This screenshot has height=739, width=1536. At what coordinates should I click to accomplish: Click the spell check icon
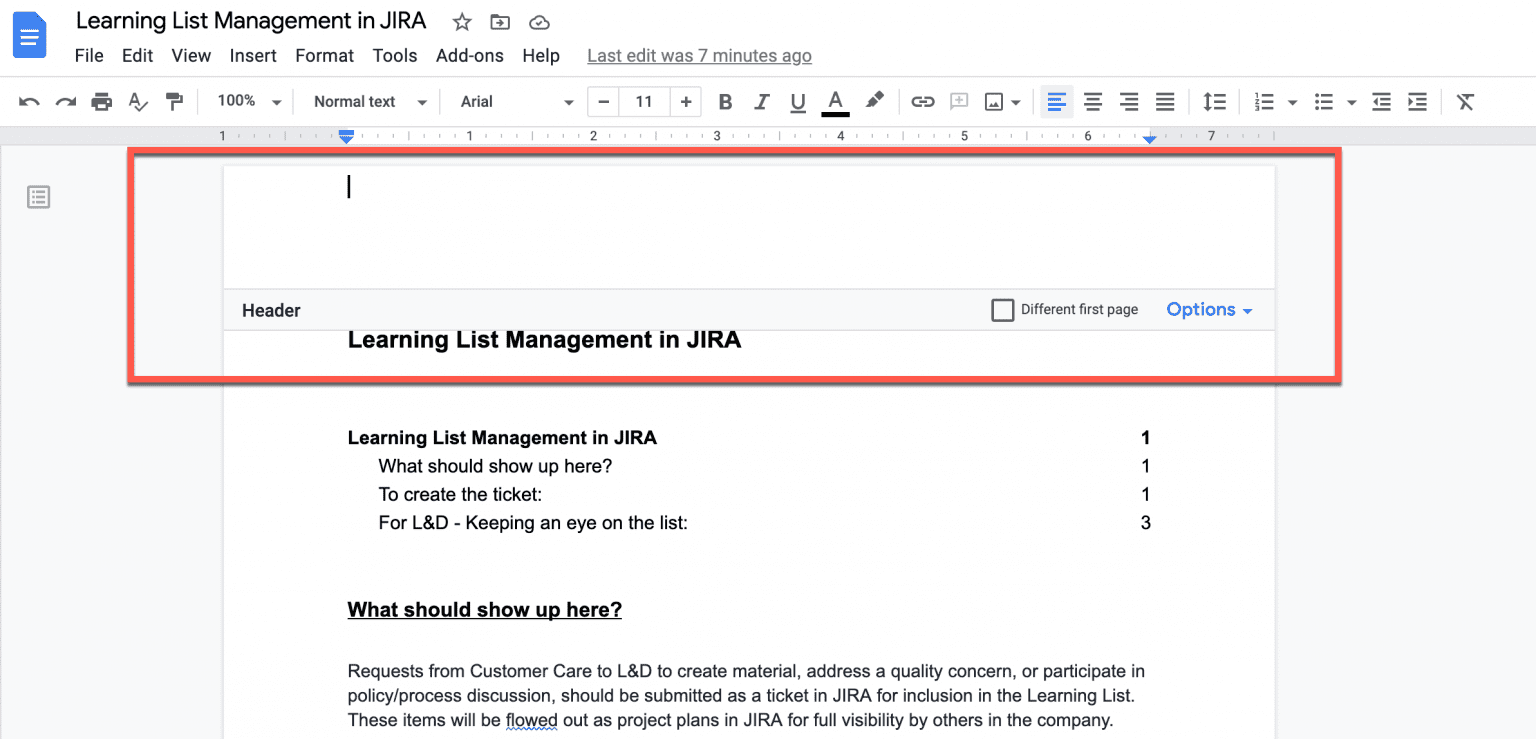pos(139,102)
